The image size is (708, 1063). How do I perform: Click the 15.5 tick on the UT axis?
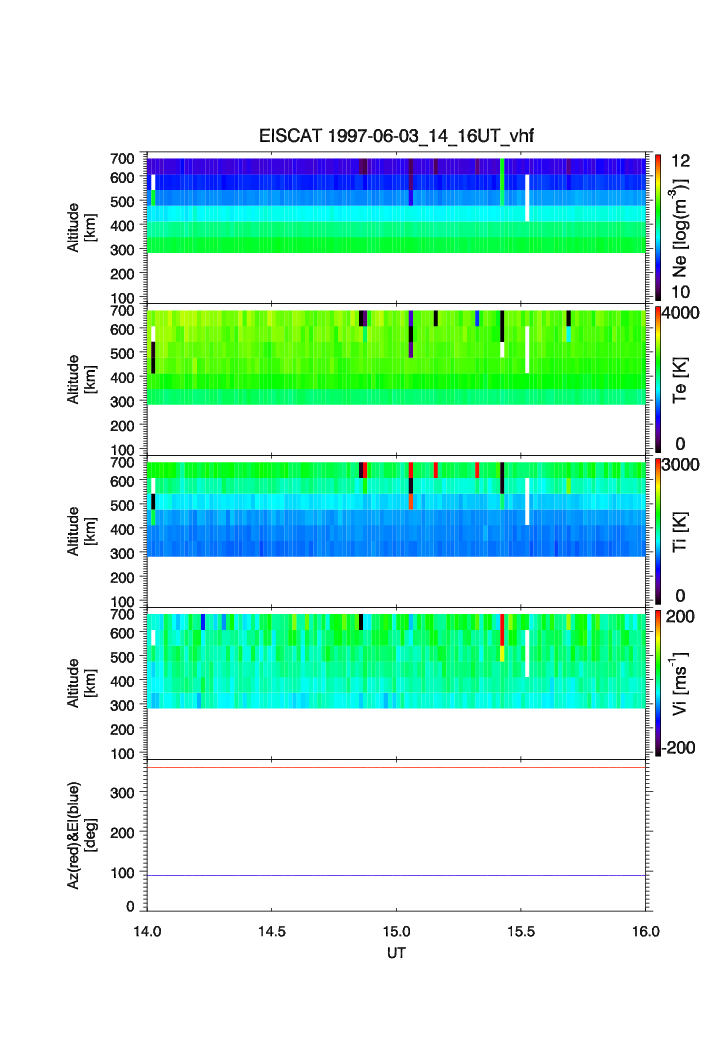pyautogui.click(x=521, y=931)
